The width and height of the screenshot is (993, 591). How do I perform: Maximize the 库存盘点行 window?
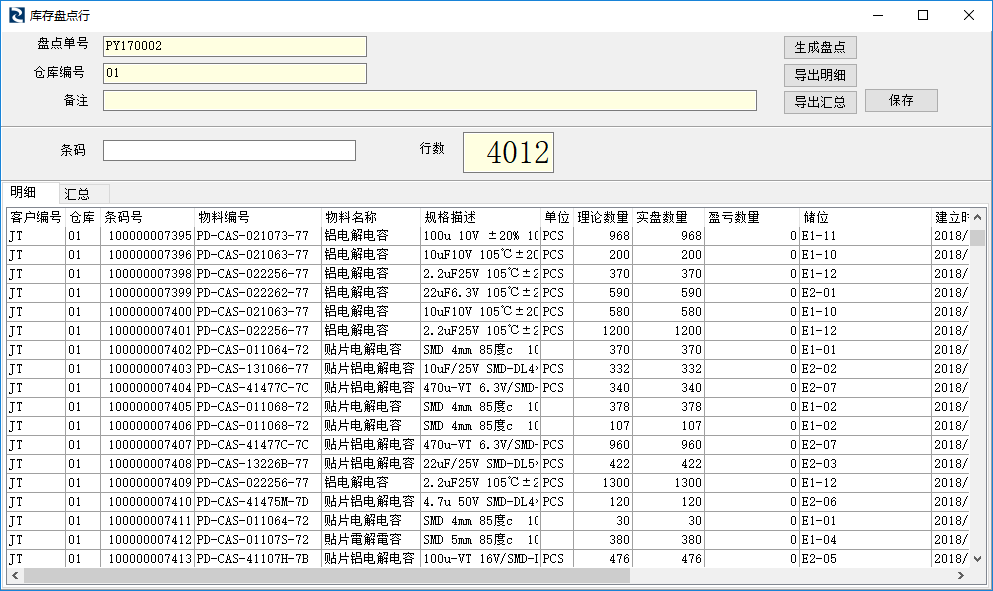pyautogui.click(x=923, y=15)
